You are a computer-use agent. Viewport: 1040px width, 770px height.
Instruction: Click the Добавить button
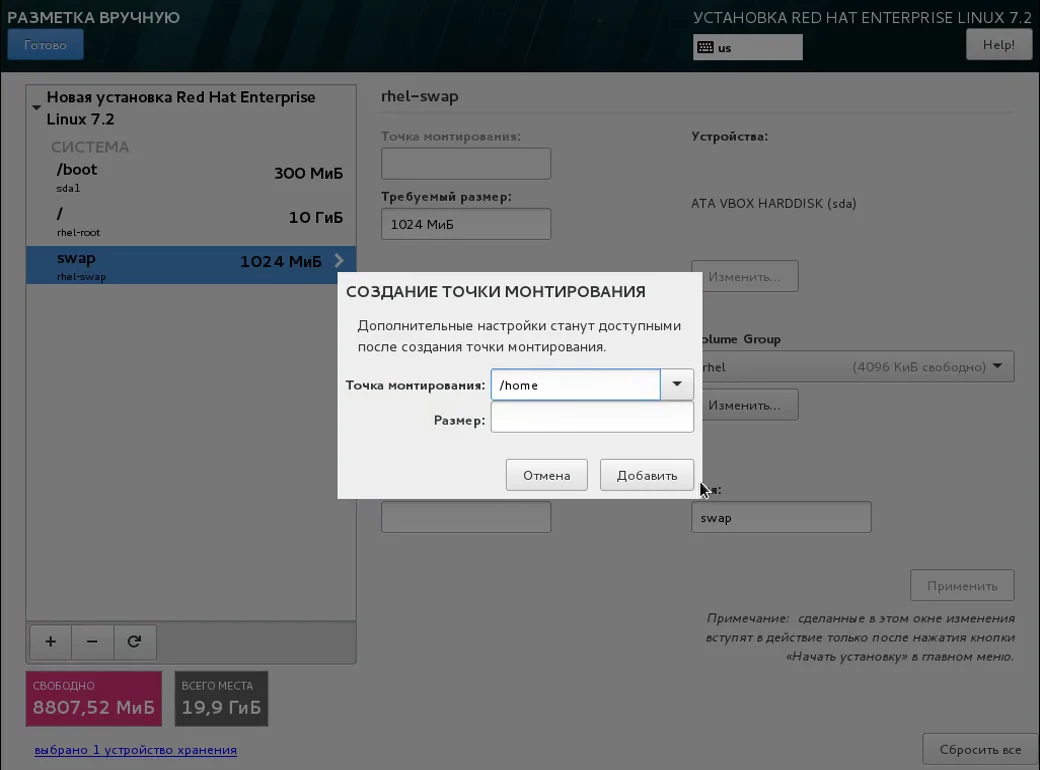click(647, 475)
